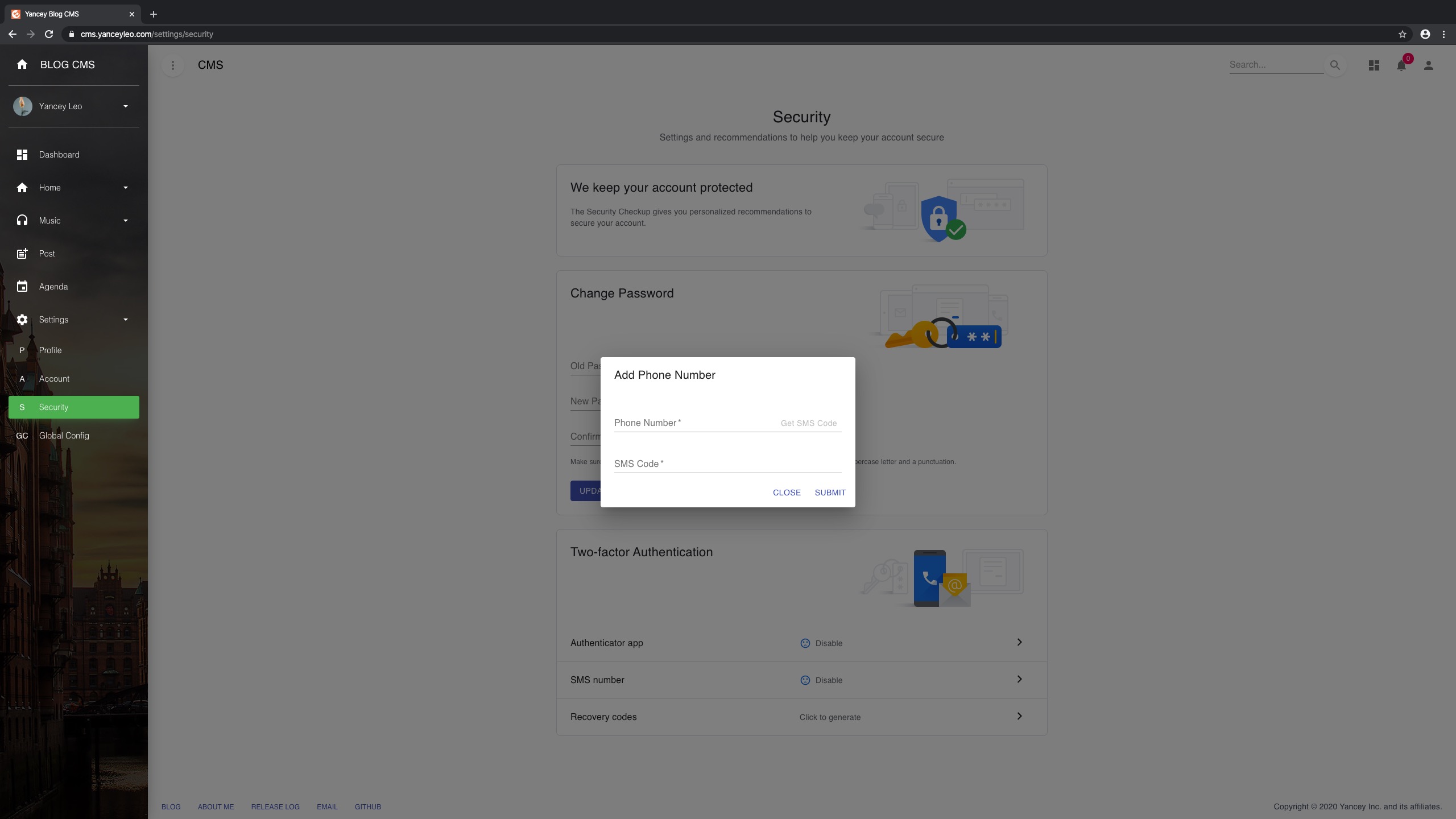Click the Post sidebar icon
The height and width of the screenshot is (819, 1456).
click(x=22, y=254)
